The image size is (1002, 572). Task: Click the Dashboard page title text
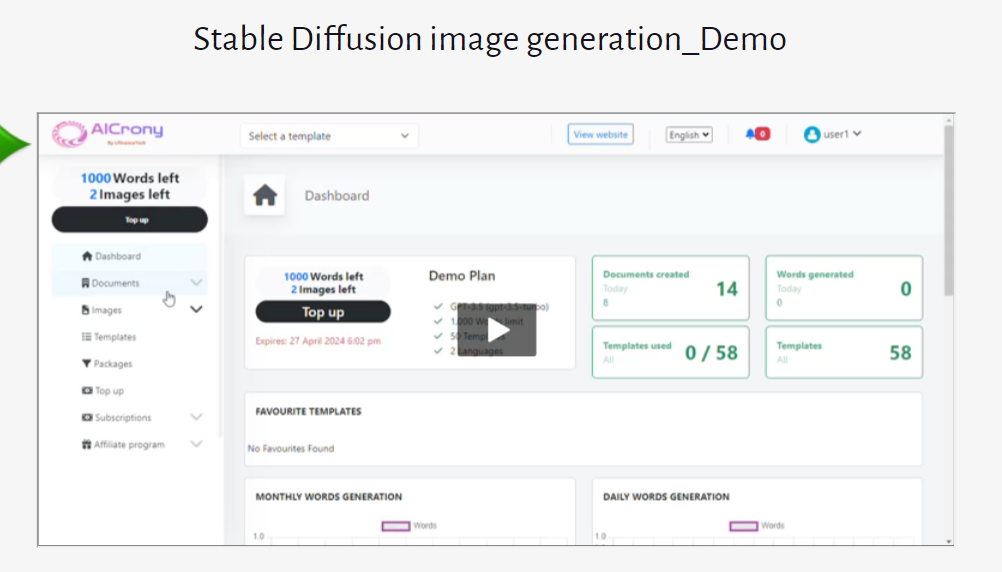[x=337, y=196]
